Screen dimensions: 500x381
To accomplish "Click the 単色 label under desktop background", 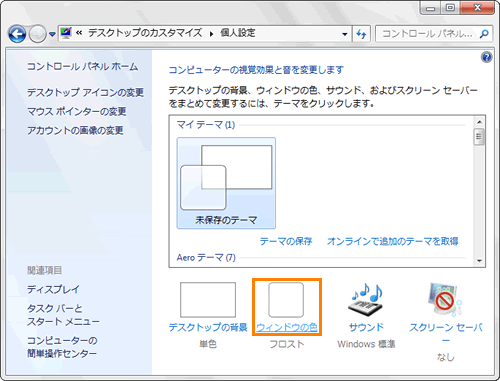I will [208, 344].
